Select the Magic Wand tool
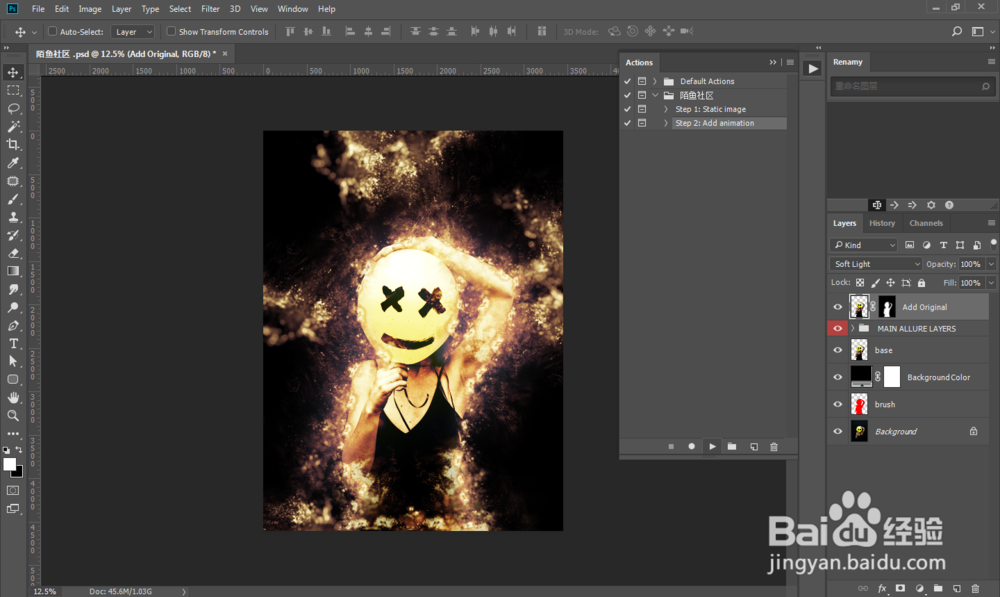Screen dimensions: 1000x597 tap(13, 126)
